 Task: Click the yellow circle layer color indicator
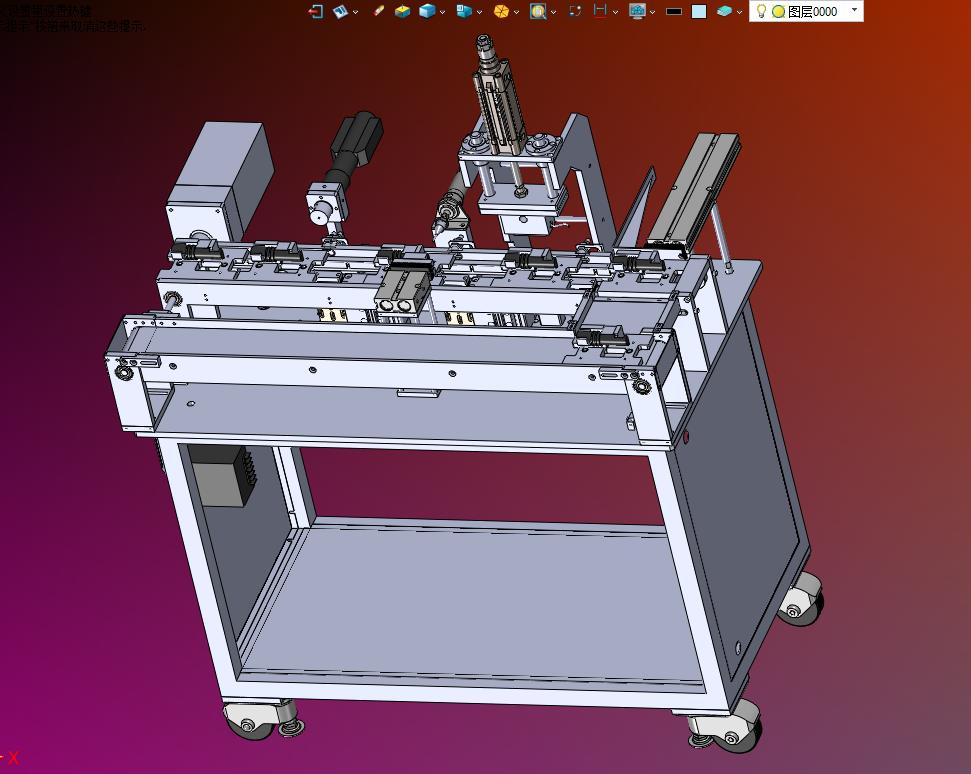click(778, 11)
